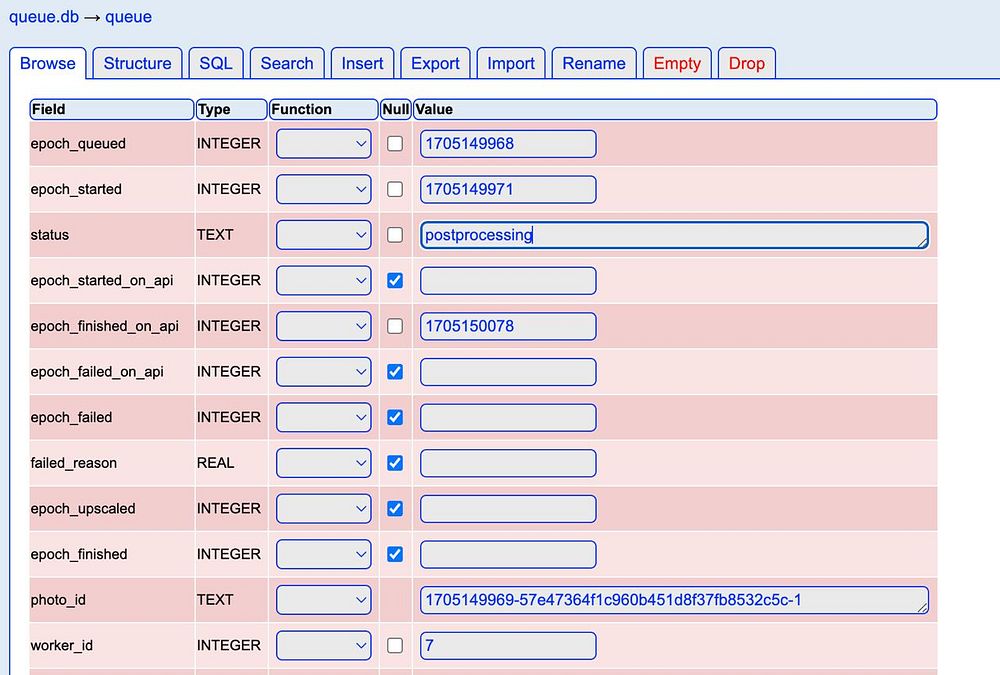Open the Export tab
This screenshot has width=1000, height=675.
tap(435, 63)
